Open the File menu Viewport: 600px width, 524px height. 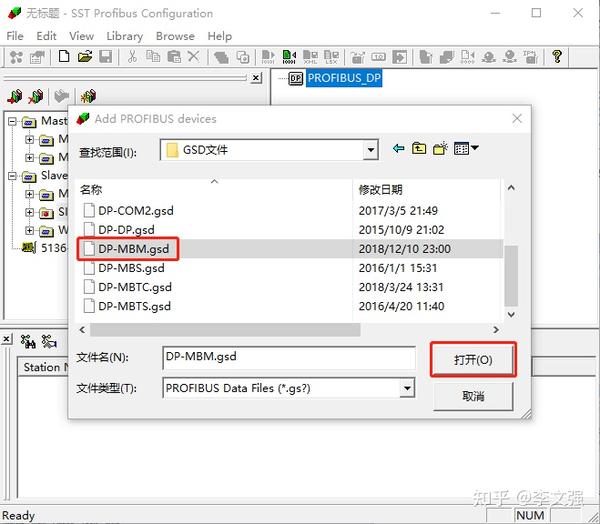(x=15, y=36)
